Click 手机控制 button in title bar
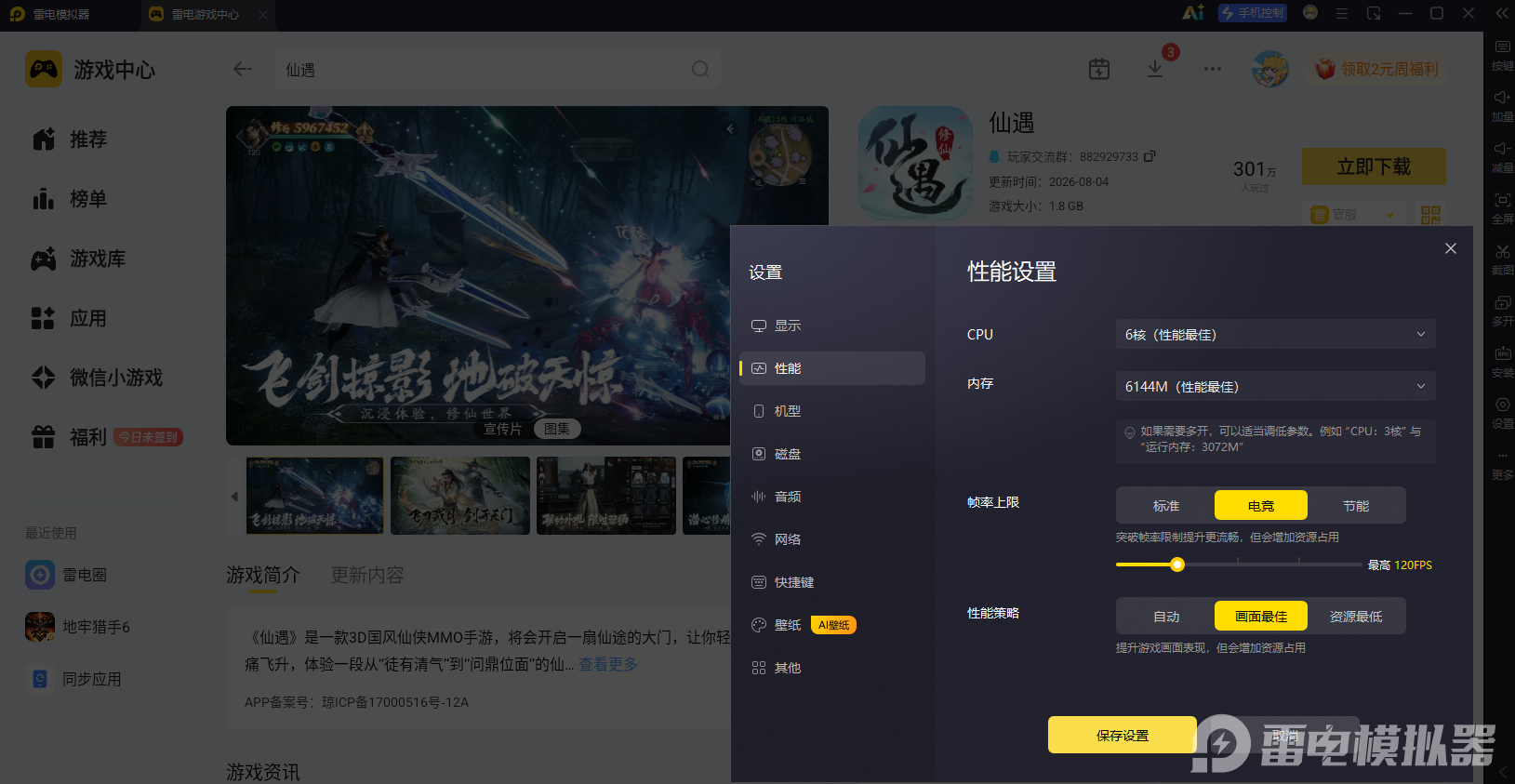Screen dimensions: 1515x784 click(1253, 13)
